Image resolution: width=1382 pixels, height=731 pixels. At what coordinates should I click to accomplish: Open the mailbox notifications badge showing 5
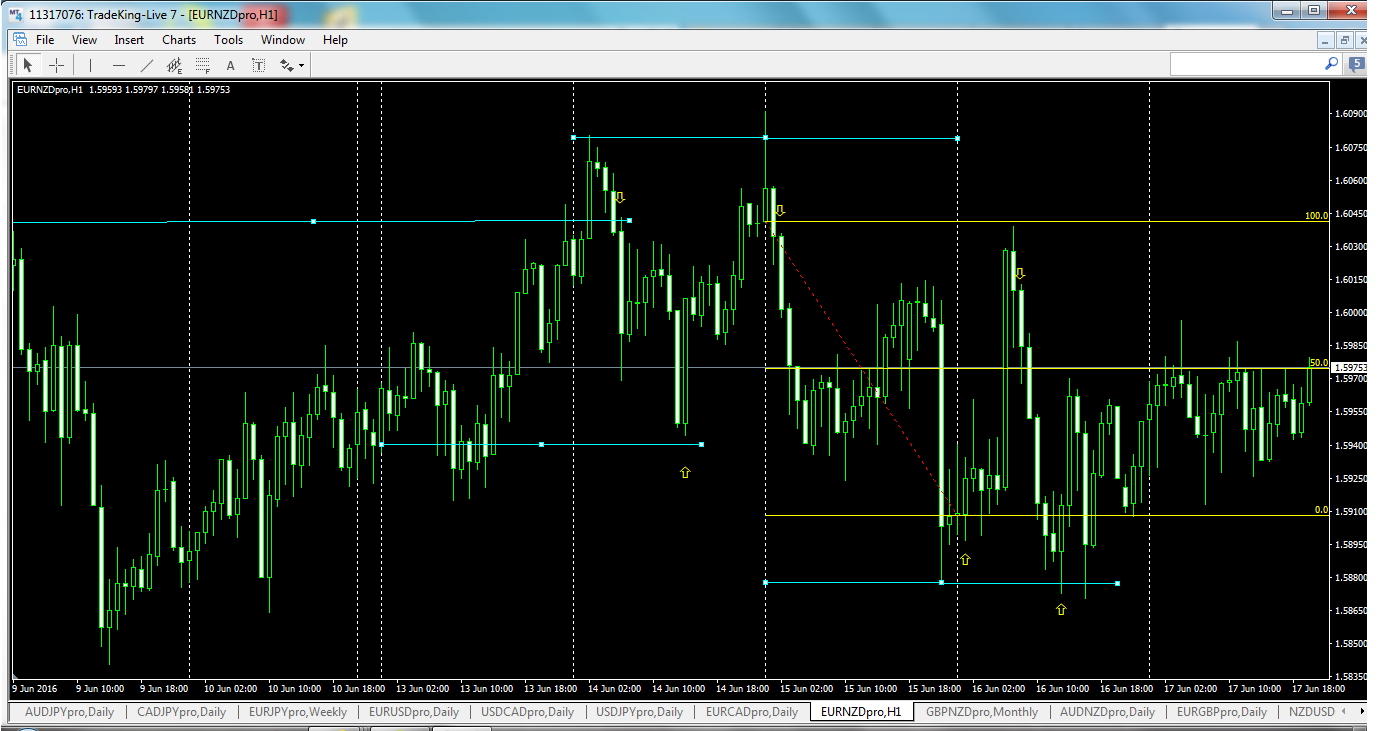click(x=1355, y=63)
